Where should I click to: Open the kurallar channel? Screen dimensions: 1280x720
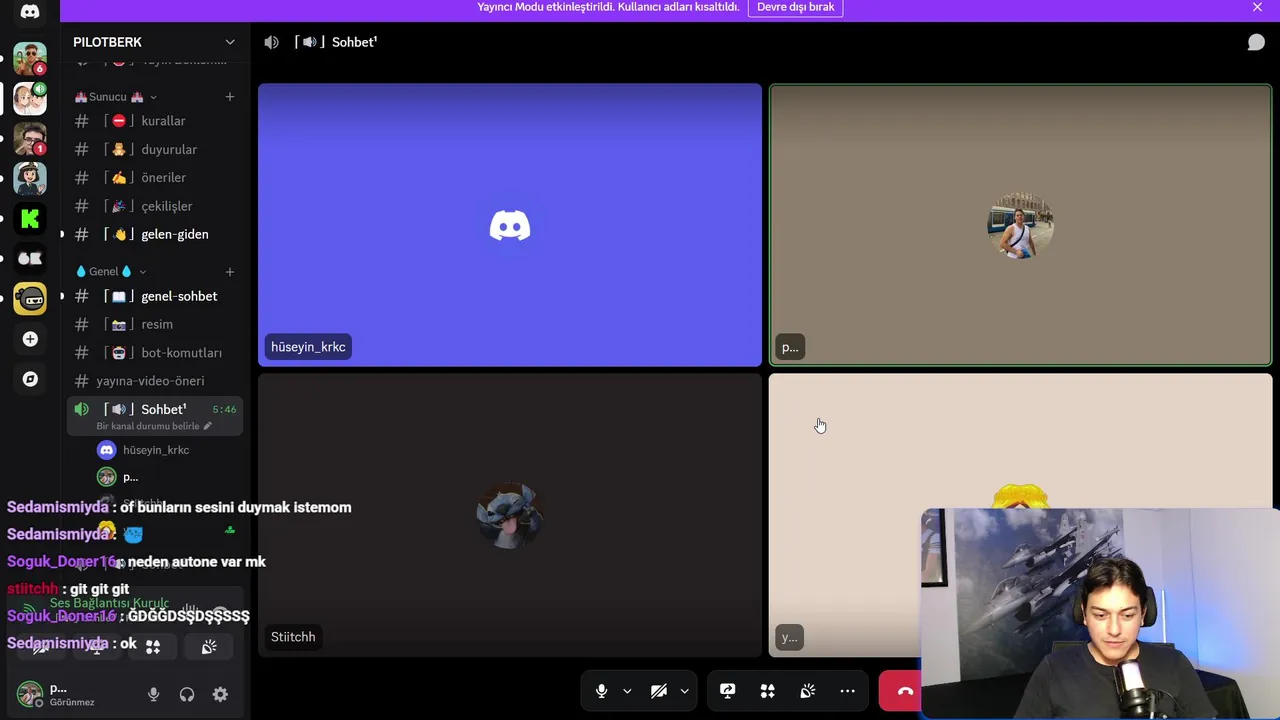tap(155, 121)
